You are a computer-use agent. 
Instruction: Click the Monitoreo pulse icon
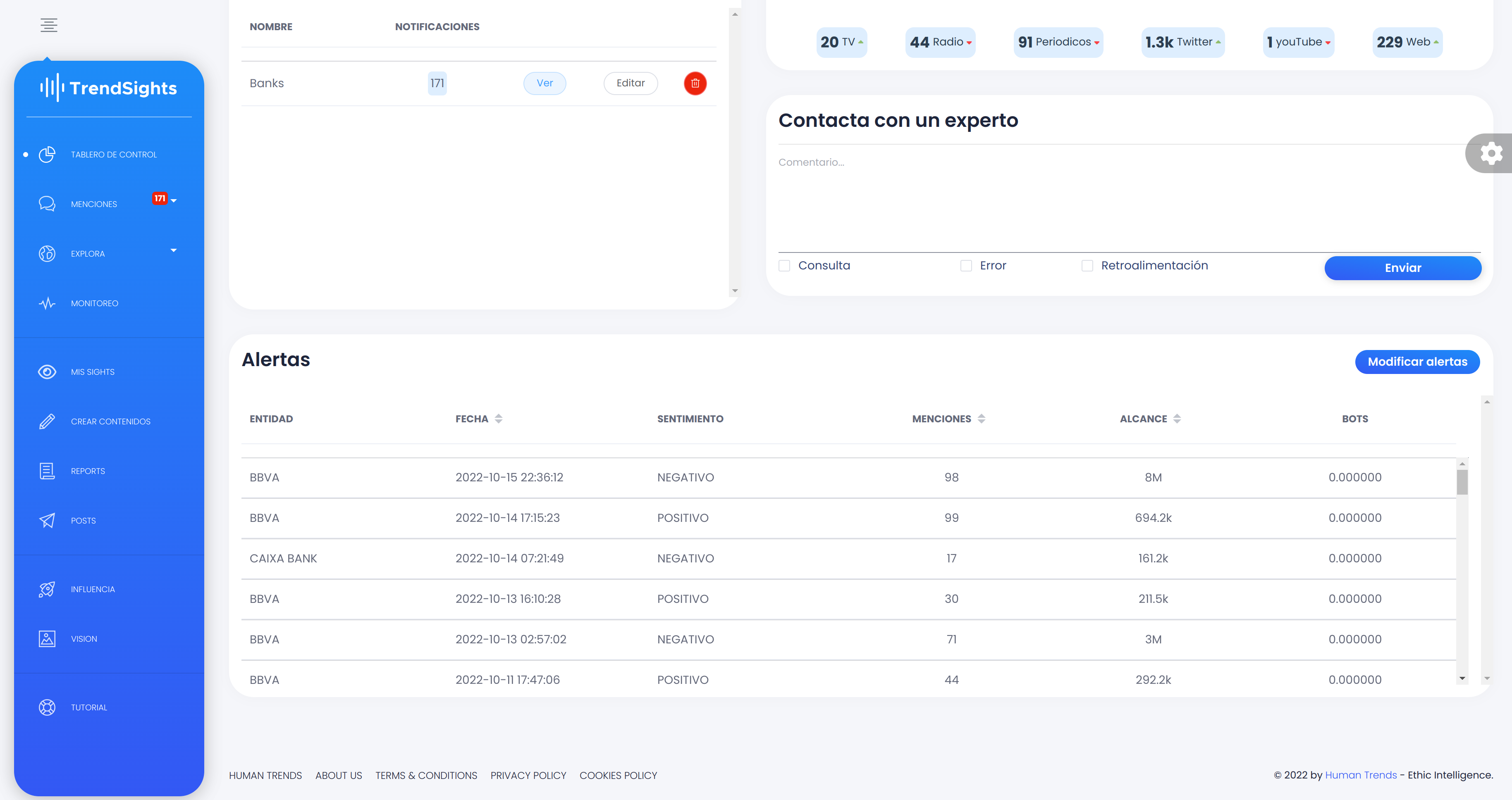tap(47, 303)
